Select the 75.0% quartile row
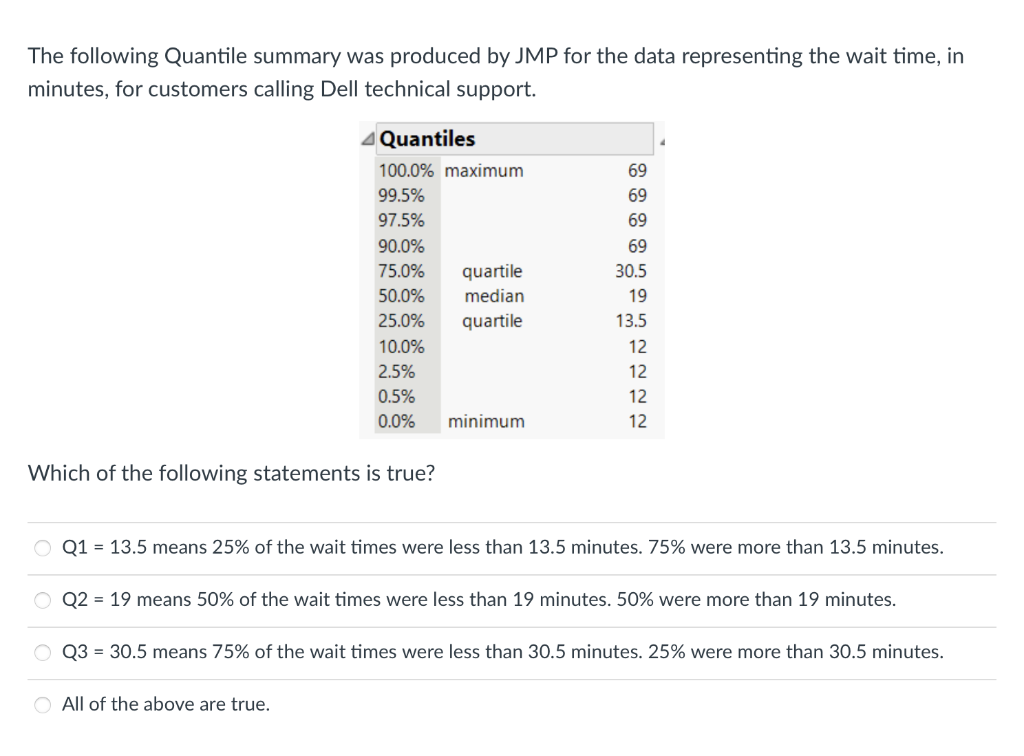Viewport: 1024px width, 756px height. tap(480, 271)
